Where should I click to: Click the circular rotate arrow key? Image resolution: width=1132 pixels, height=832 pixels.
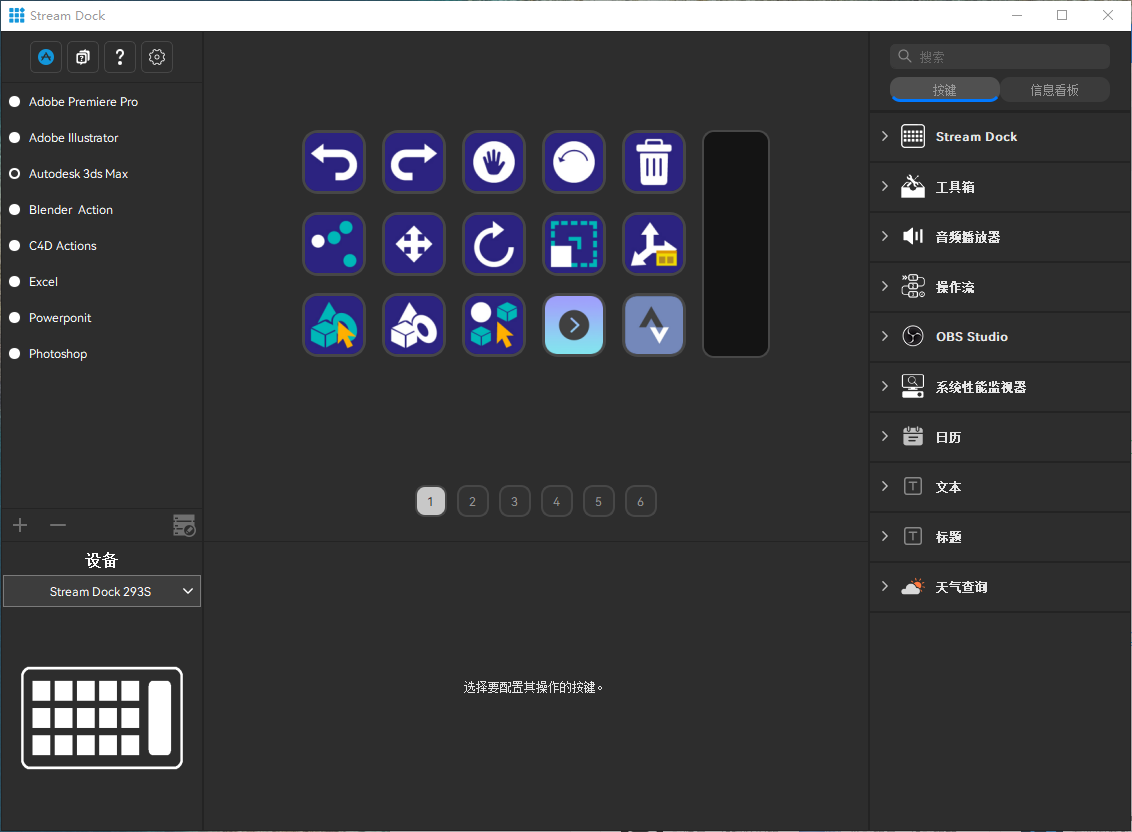pos(494,244)
